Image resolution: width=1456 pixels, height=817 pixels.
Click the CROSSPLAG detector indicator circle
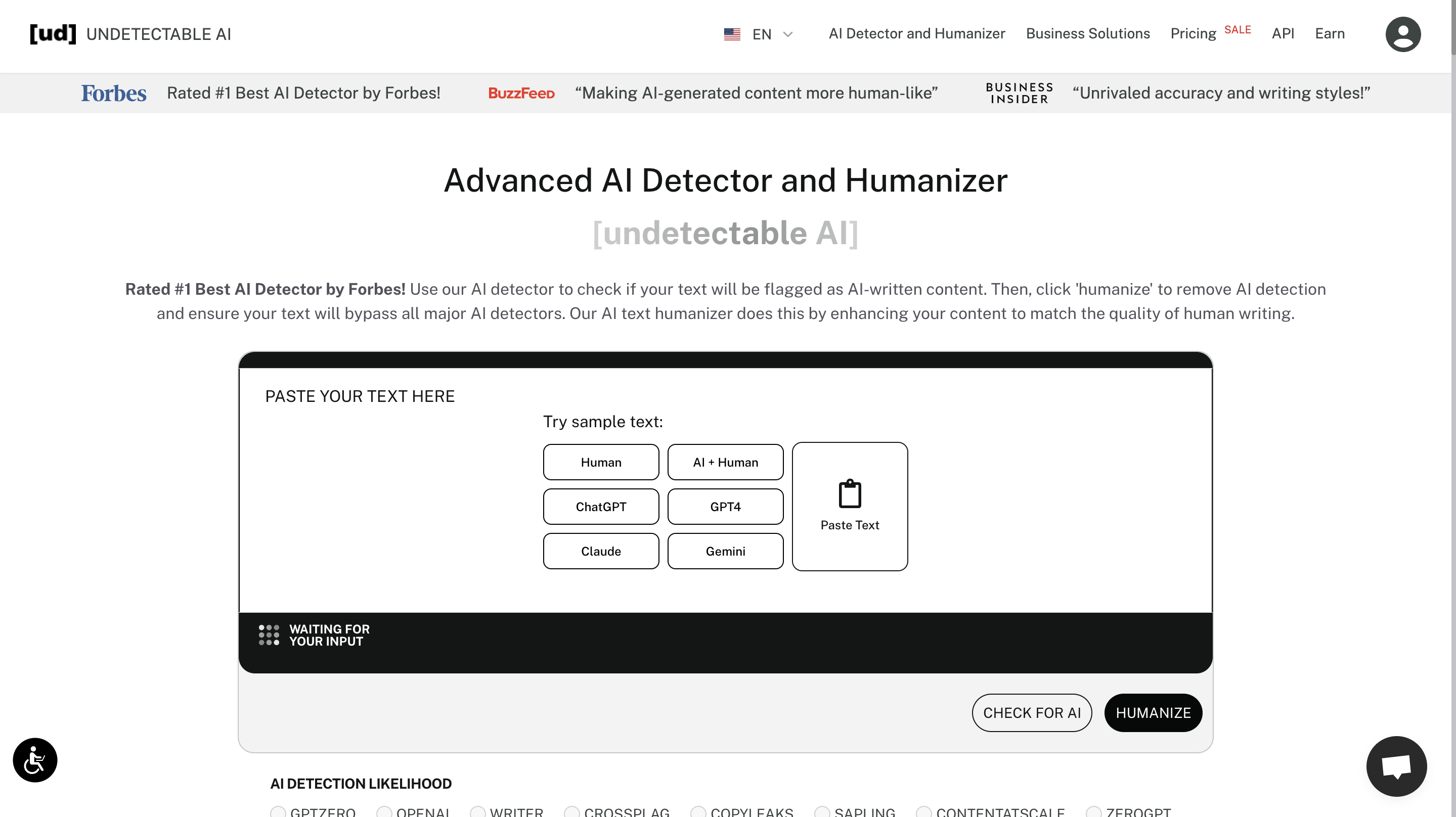[572, 811]
